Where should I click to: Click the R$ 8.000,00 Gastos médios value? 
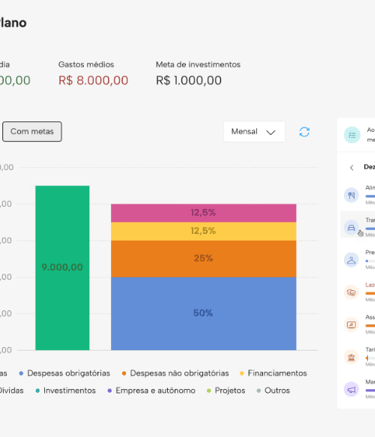(x=93, y=80)
